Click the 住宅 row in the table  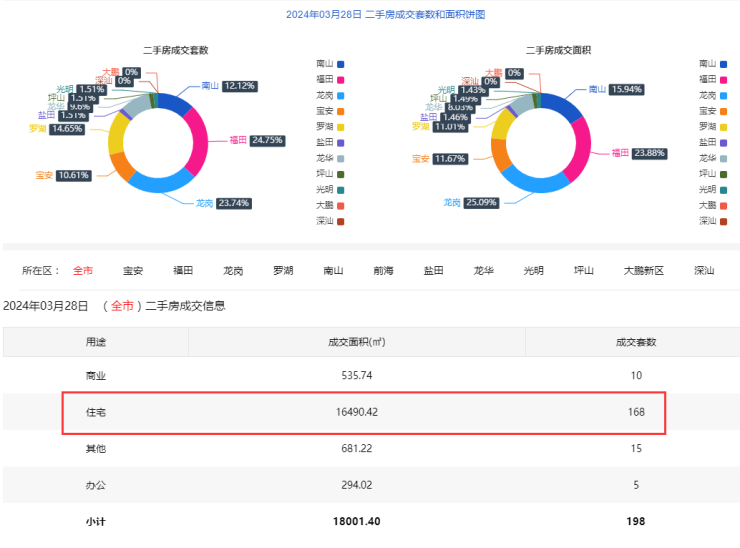click(x=364, y=412)
